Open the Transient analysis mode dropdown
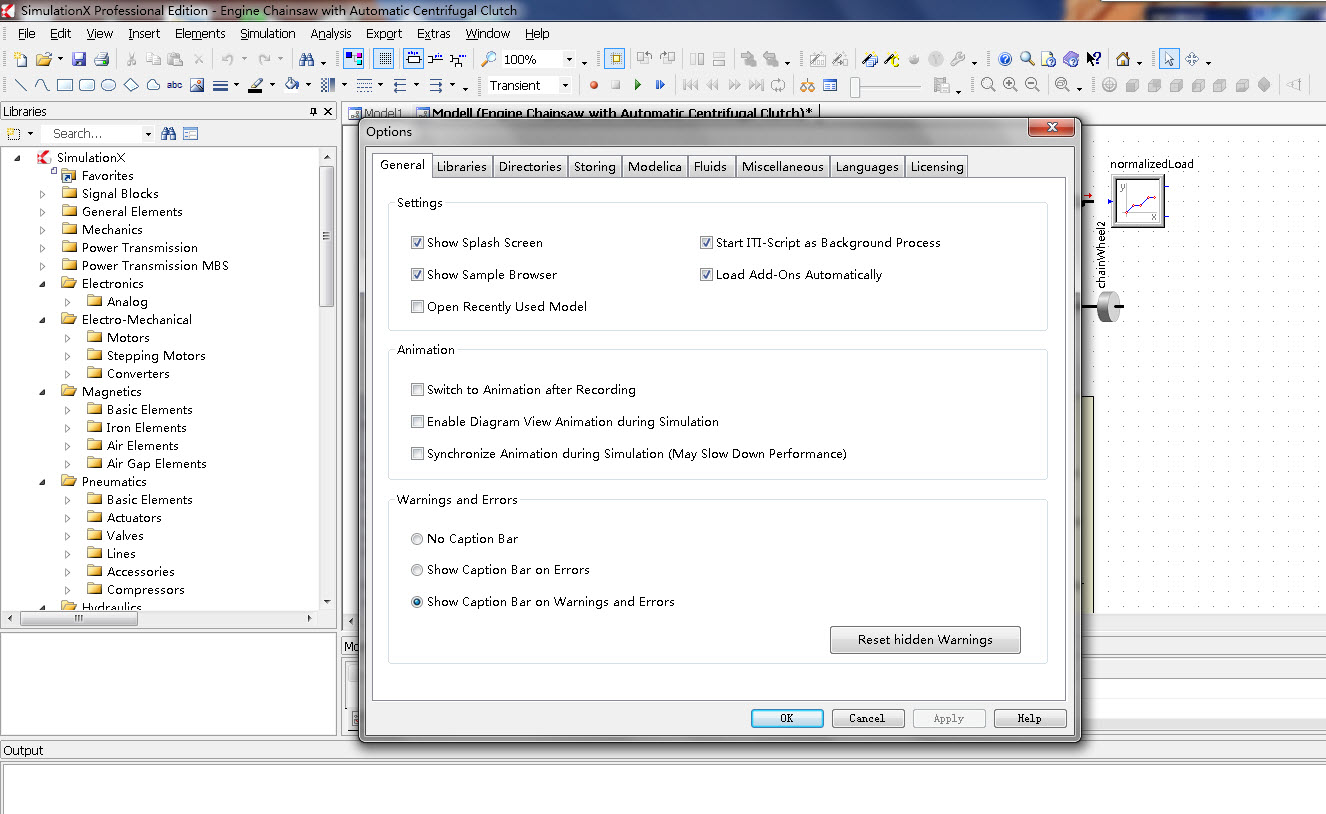Screen dimensions: 1326x814 (565, 86)
